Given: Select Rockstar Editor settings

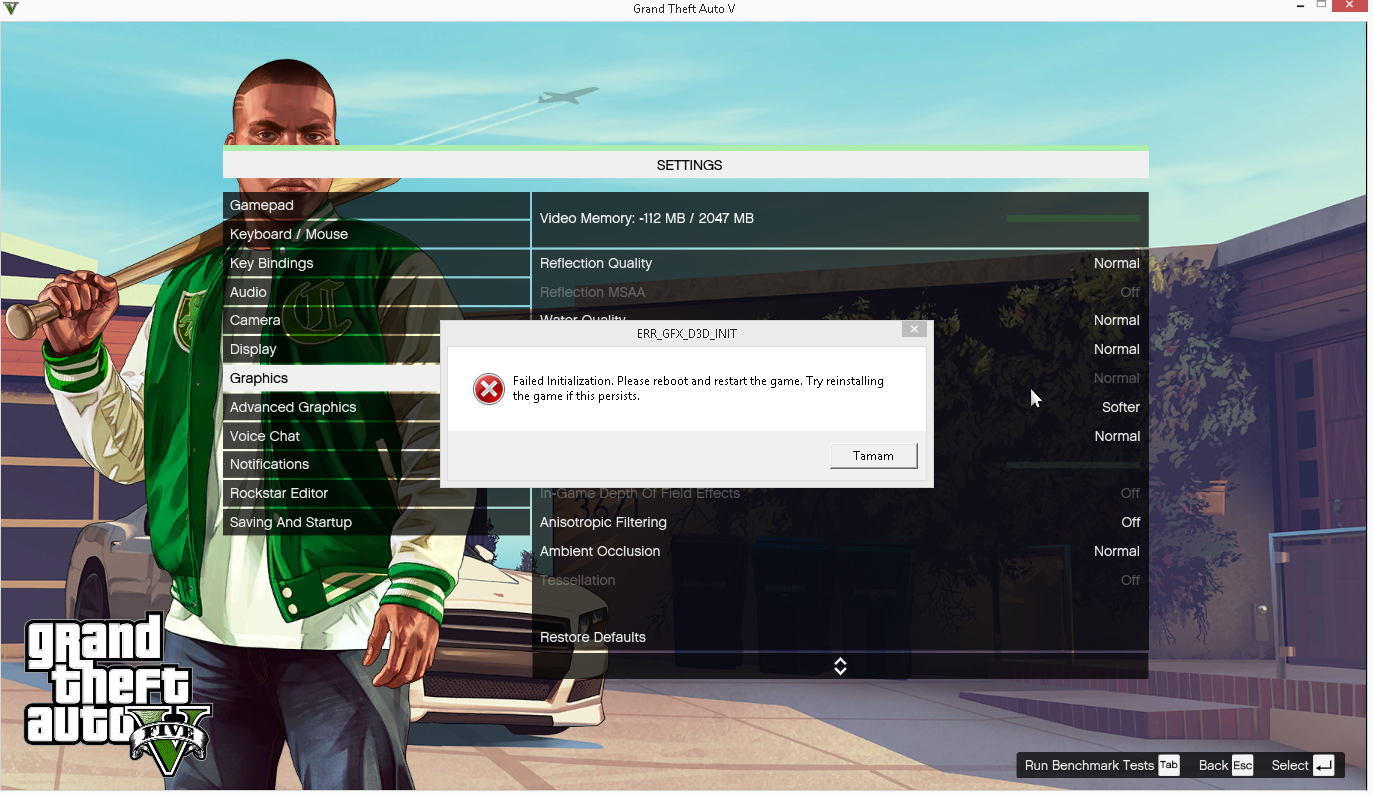Looking at the screenshot, I should pyautogui.click(x=376, y=493).
